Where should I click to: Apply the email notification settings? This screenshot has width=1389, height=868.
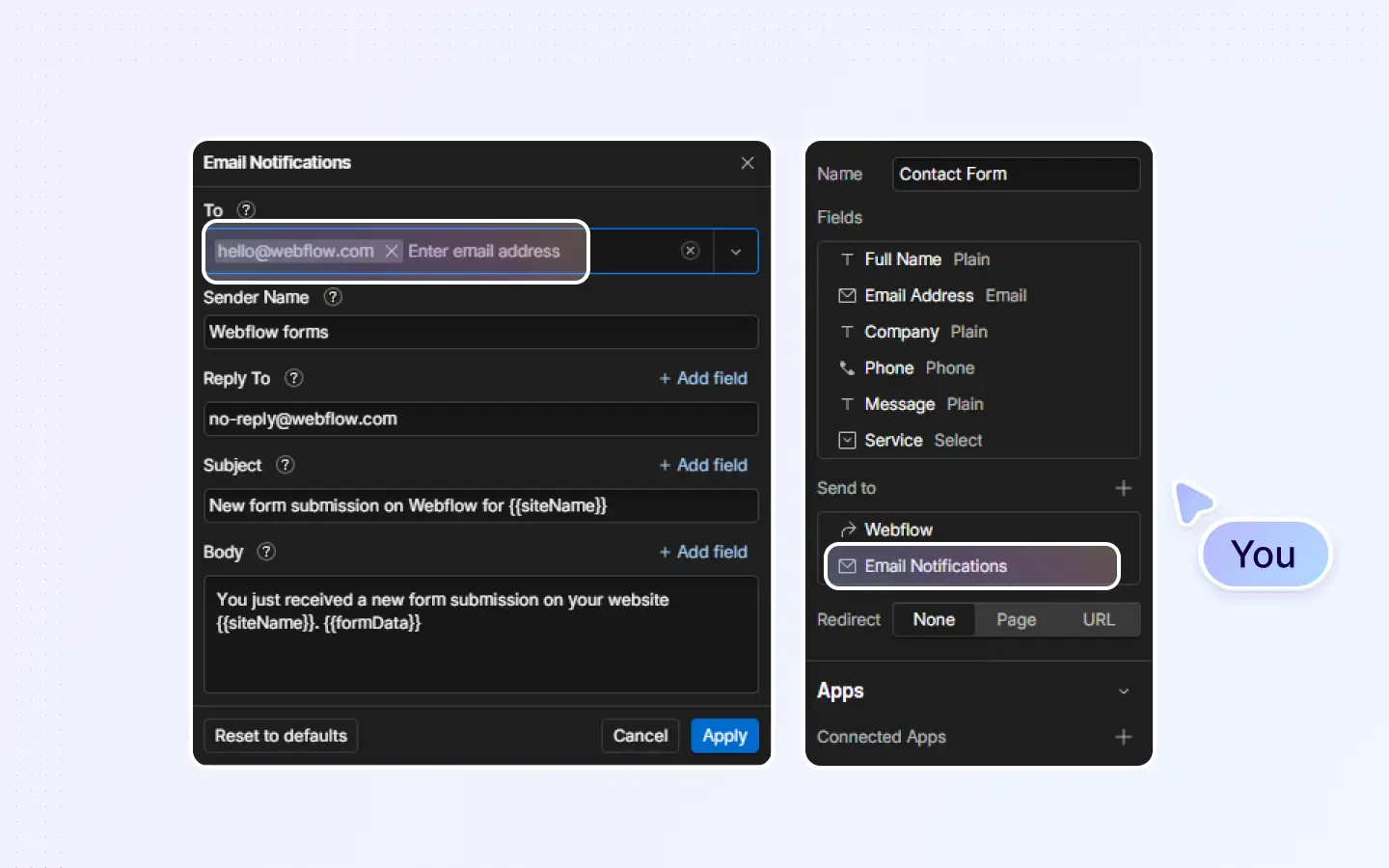coord(725,736)
